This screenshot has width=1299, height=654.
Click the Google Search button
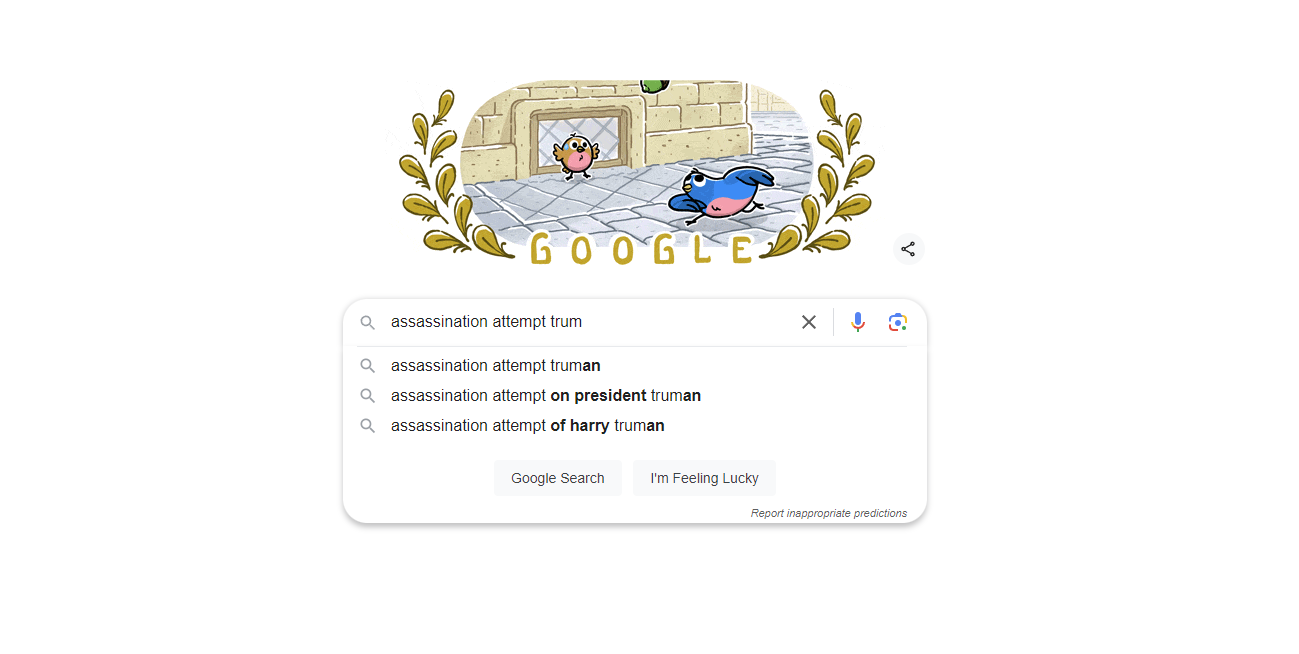tap(558, 478)
